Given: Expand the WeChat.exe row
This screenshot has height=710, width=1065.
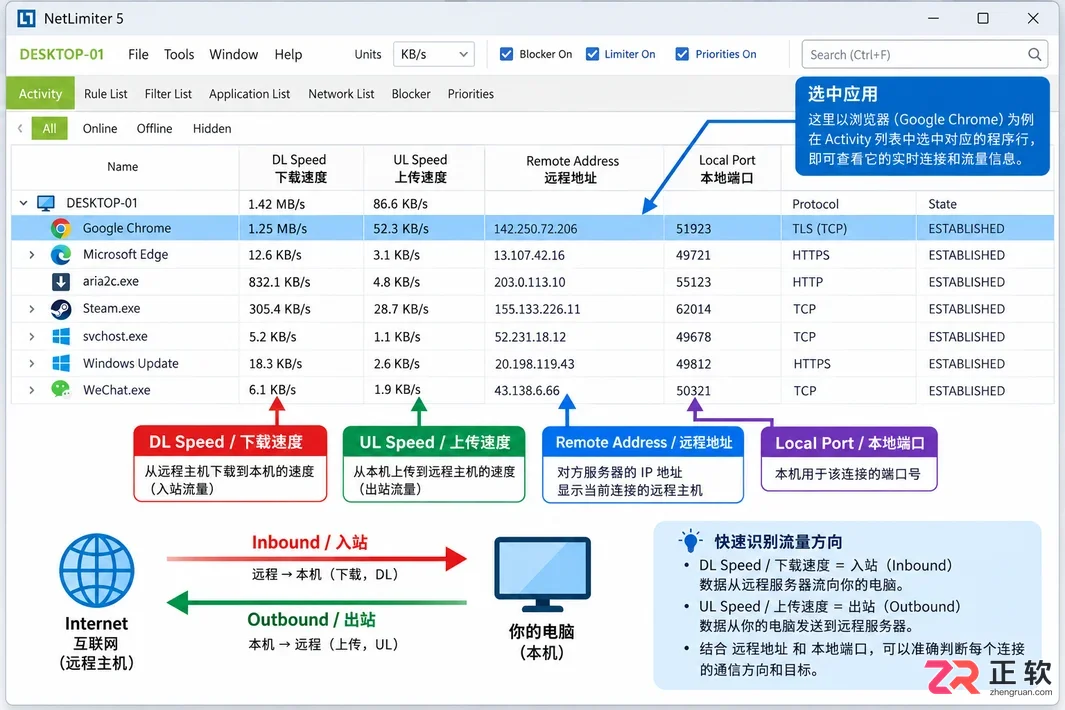Looking at the screenshot, I should [31, 390].
